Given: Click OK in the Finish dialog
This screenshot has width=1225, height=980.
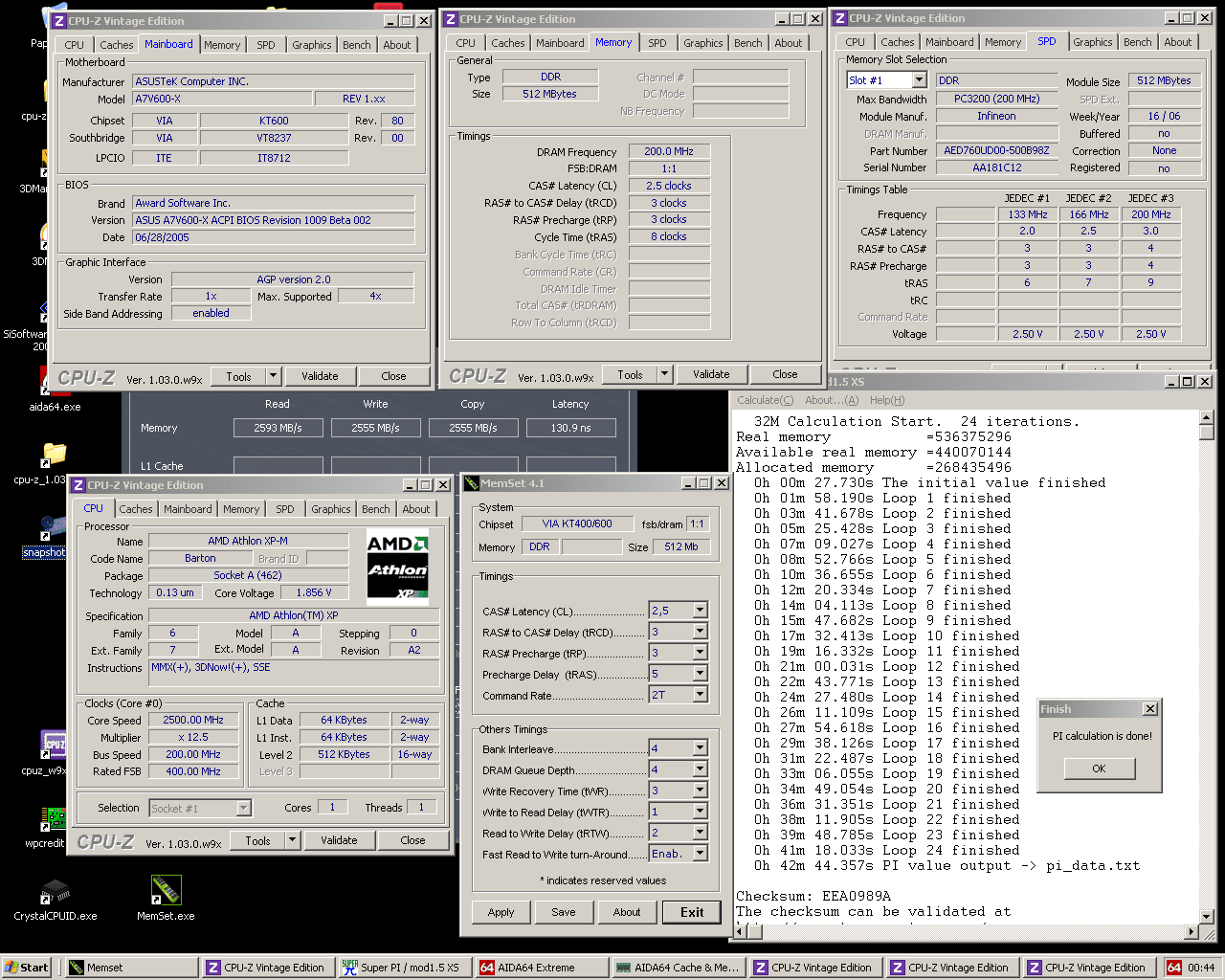Looking at the screenshot, I should coord(1099,768).
